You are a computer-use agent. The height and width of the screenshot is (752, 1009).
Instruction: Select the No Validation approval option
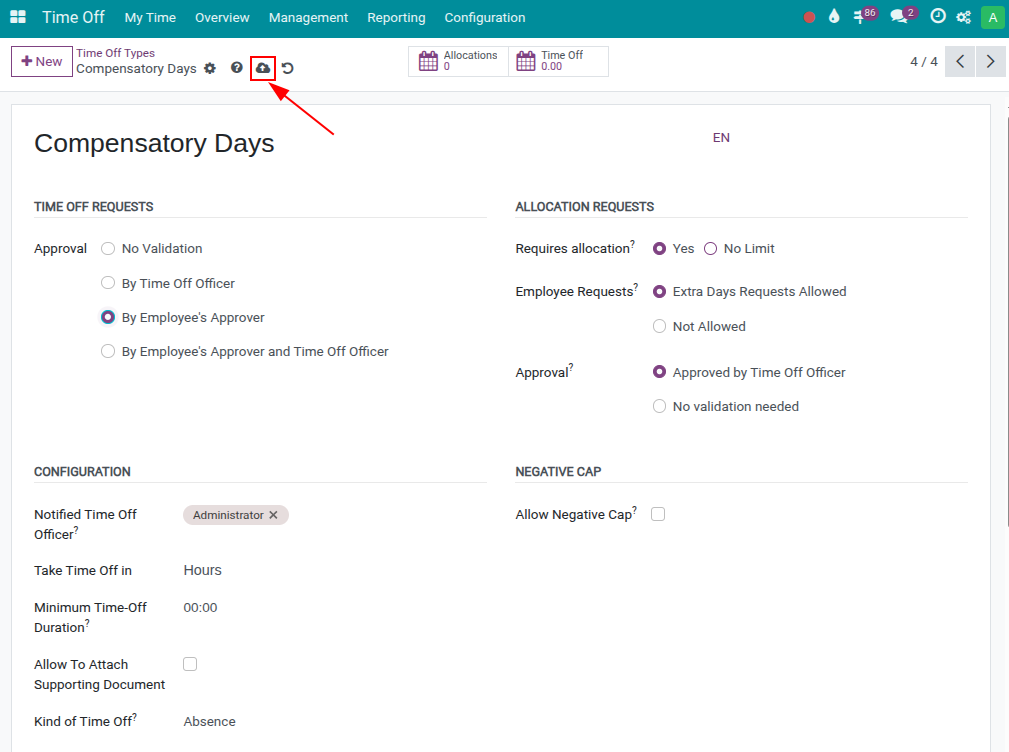(x=107, y=248)
